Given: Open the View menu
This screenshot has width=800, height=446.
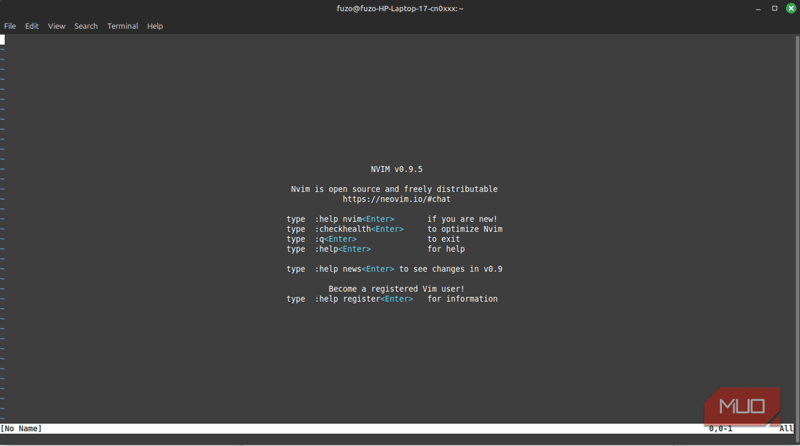Looking at the screenshot, I should [x=57, y=26].
